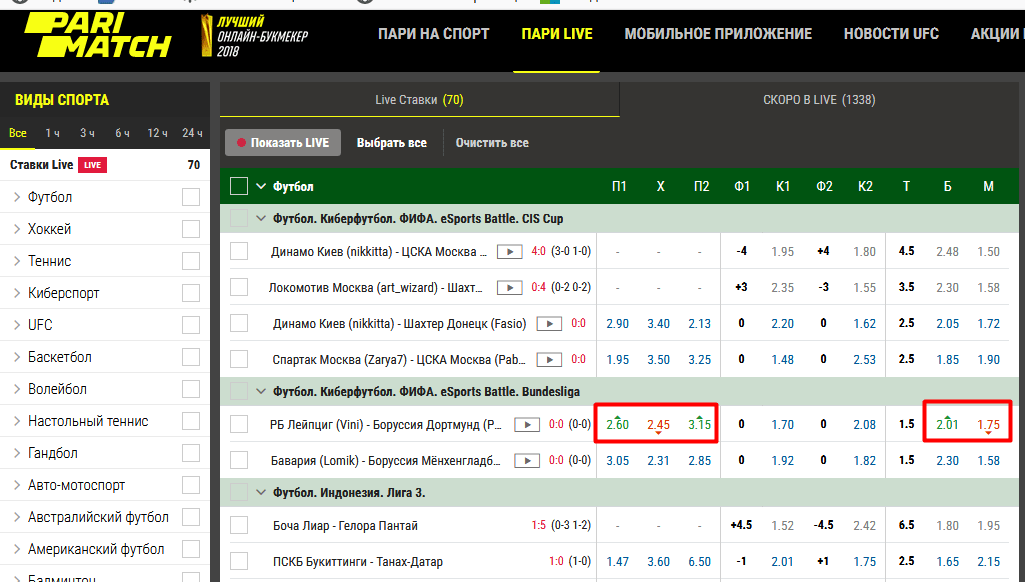
Task: Open МОБИЛЬНОЕ ПРИЛОЖЕНИЕ menu
Action: tap(718, 34)
